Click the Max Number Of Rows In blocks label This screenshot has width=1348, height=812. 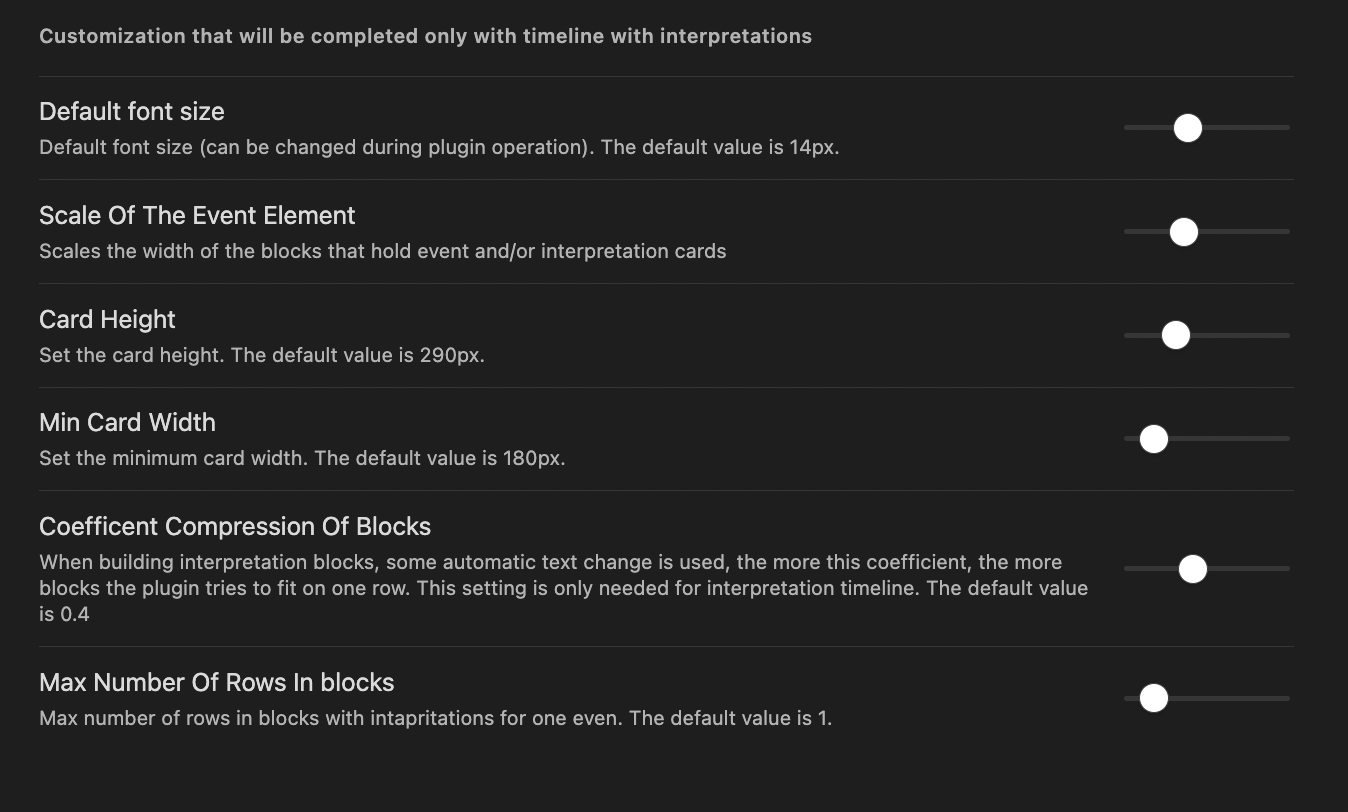pos(216,682)
